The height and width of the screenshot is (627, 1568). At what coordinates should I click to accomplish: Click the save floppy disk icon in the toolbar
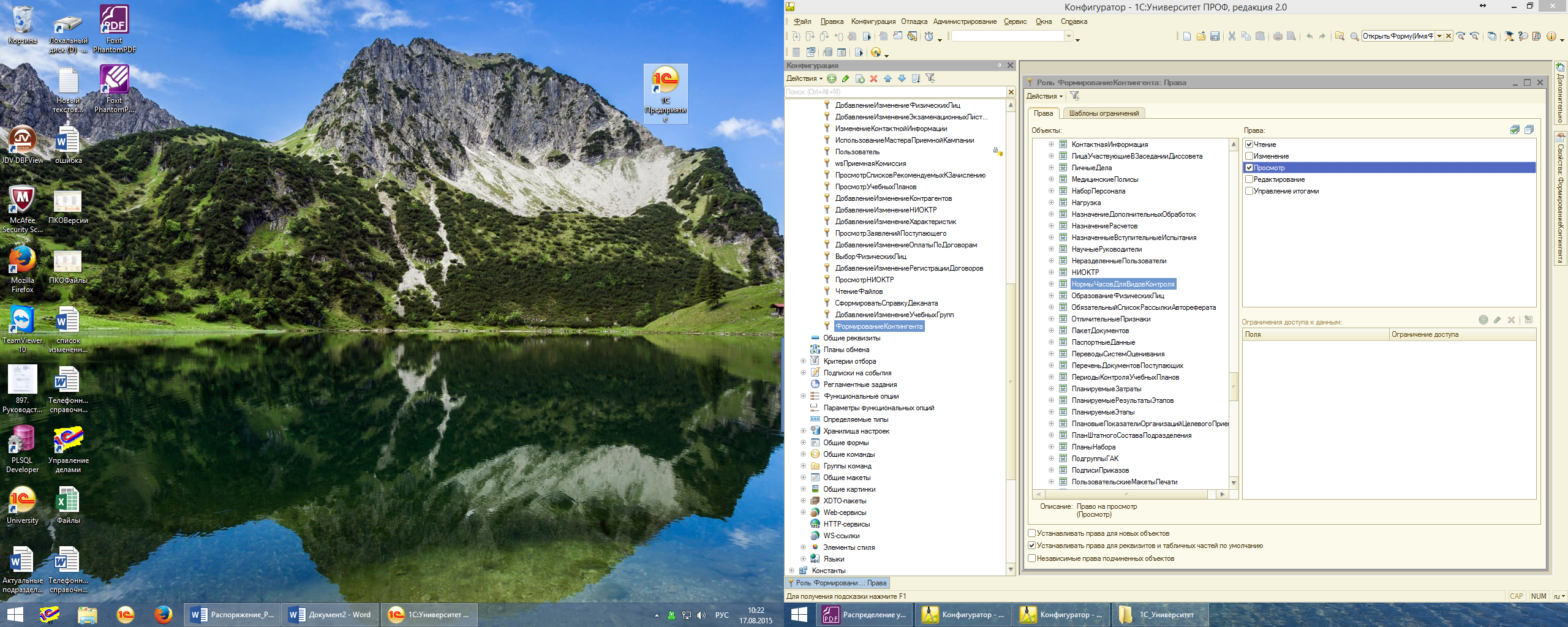click(x=1215, y=36)
